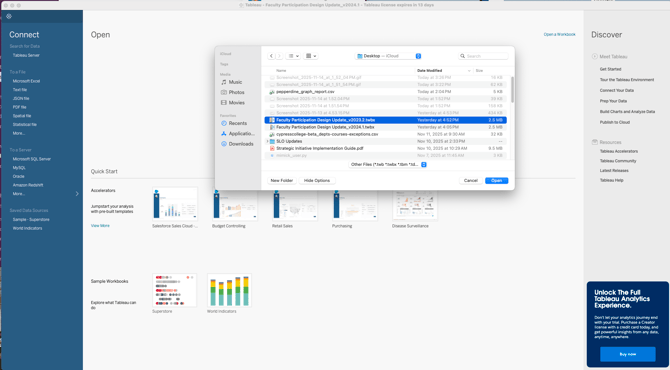Expand More servers chevron arrow
This screenshot has height=370, width=670.
pyautogui.click(x=77, y=194)
